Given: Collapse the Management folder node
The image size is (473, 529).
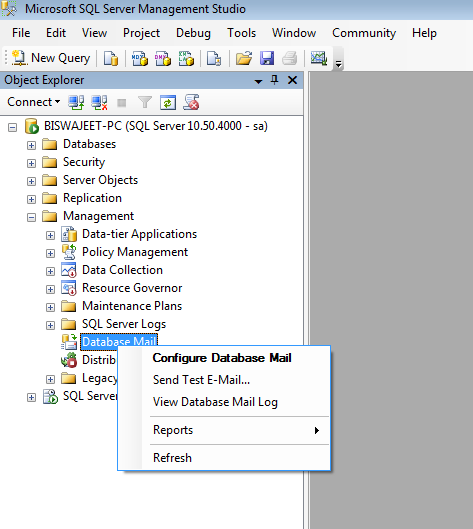Looking at the screenshot, I should coord(31,217).
